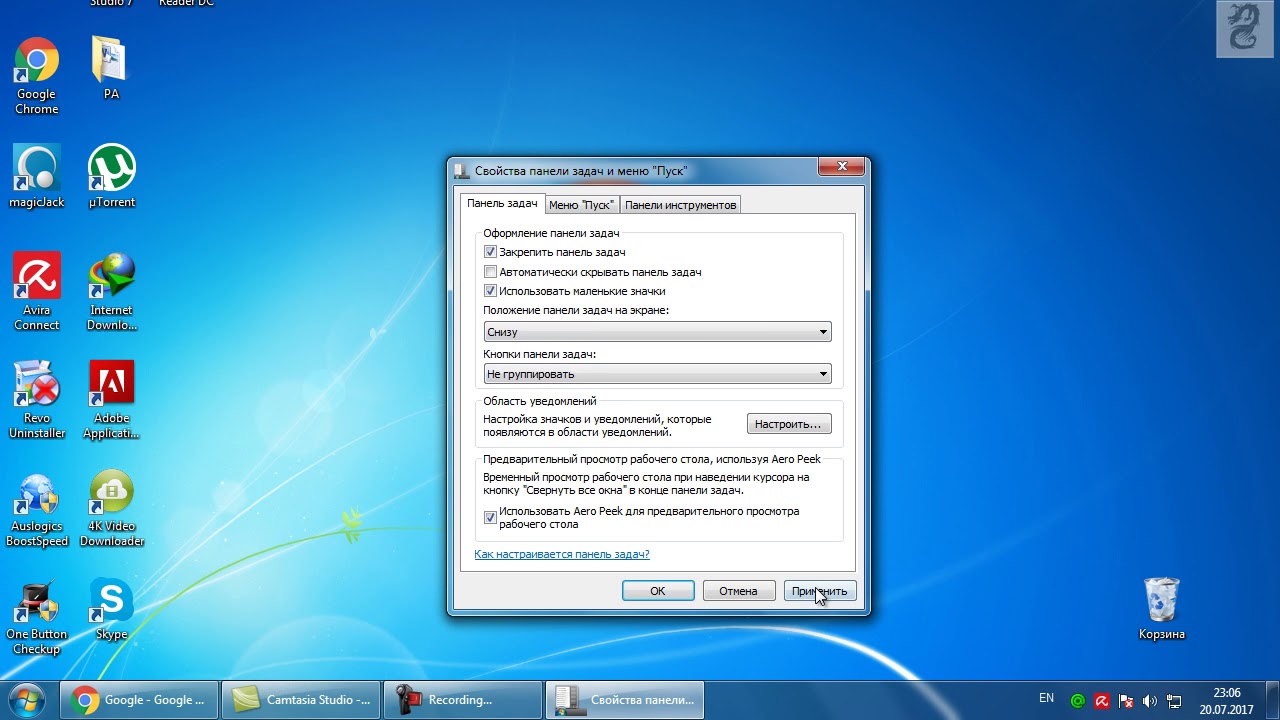Click the Настроить... button
This screenshot has height=720, width=1280.
point(788,424)
